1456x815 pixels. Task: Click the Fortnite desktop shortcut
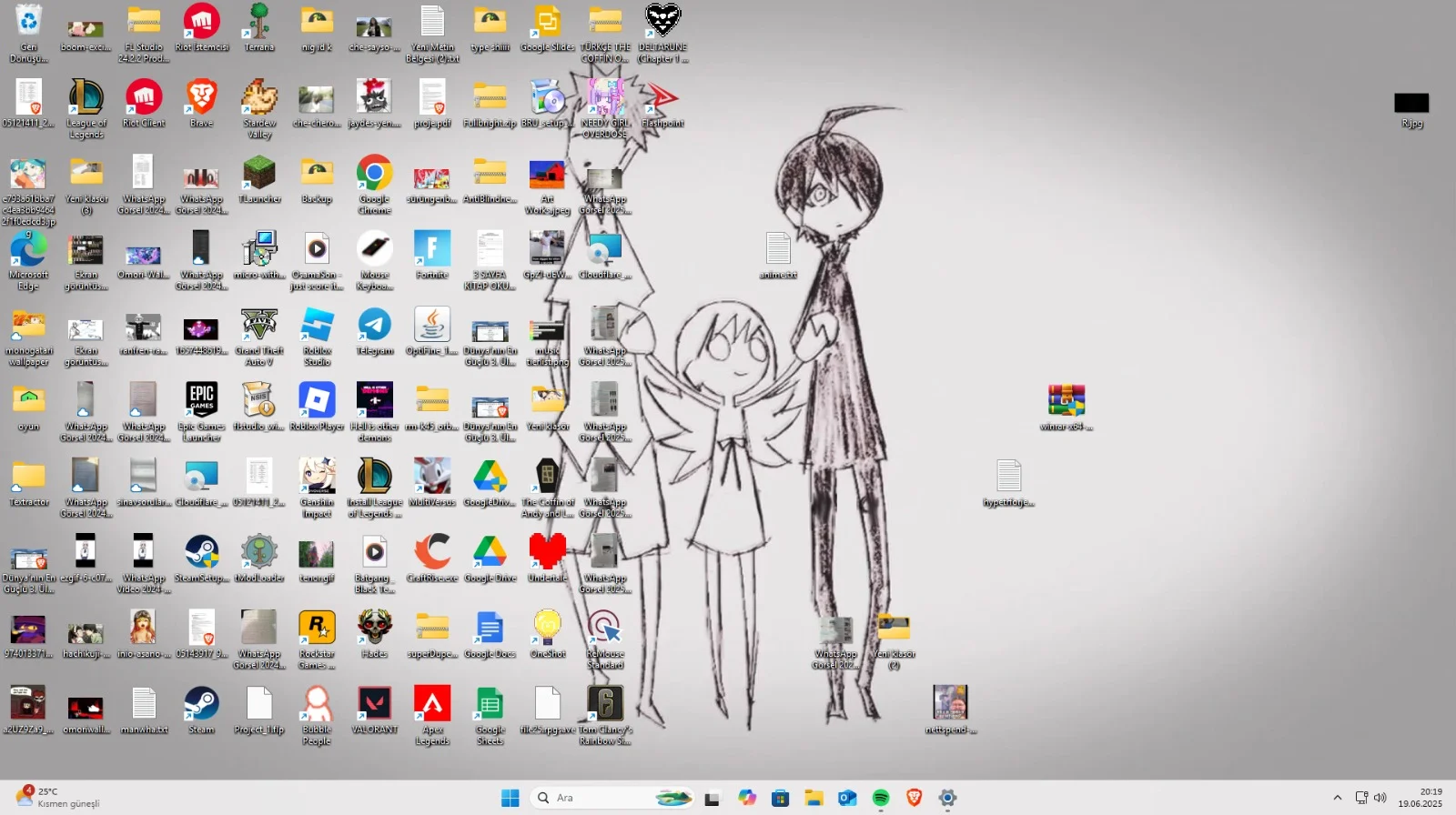pyautogui.click(x=432, y=249)
